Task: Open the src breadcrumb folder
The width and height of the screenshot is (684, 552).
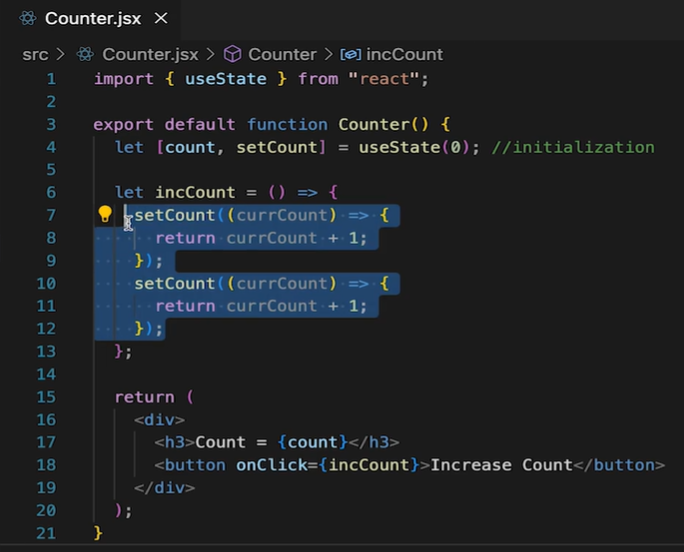Action: pyautogui.click(x=35, y=55)
